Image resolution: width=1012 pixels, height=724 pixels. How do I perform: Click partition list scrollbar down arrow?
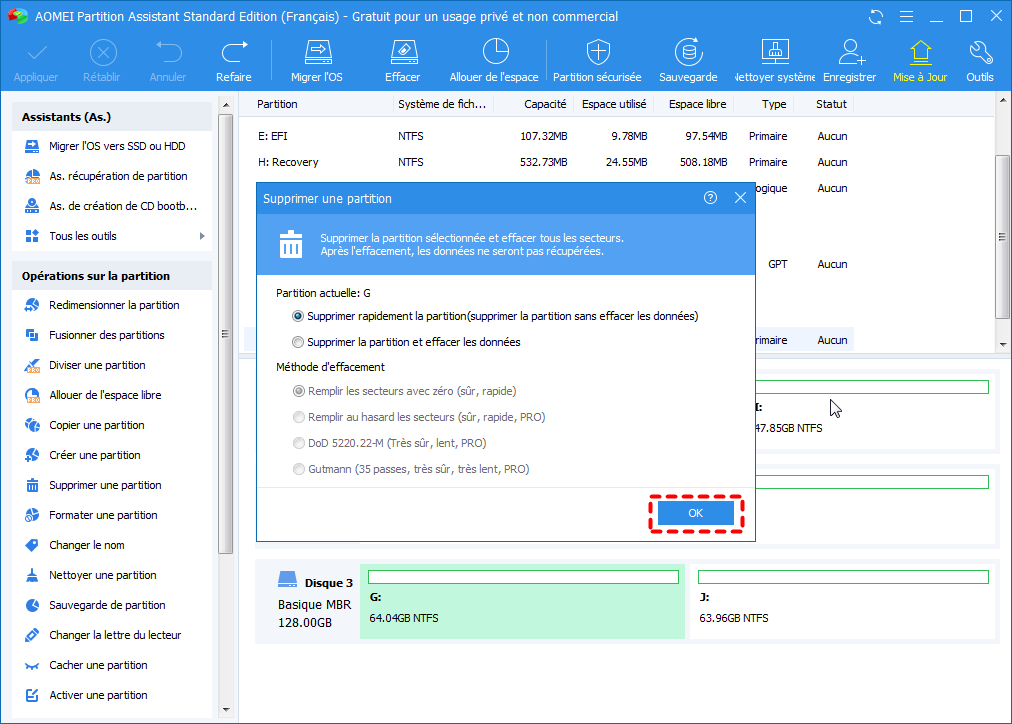click(1003, 345)
